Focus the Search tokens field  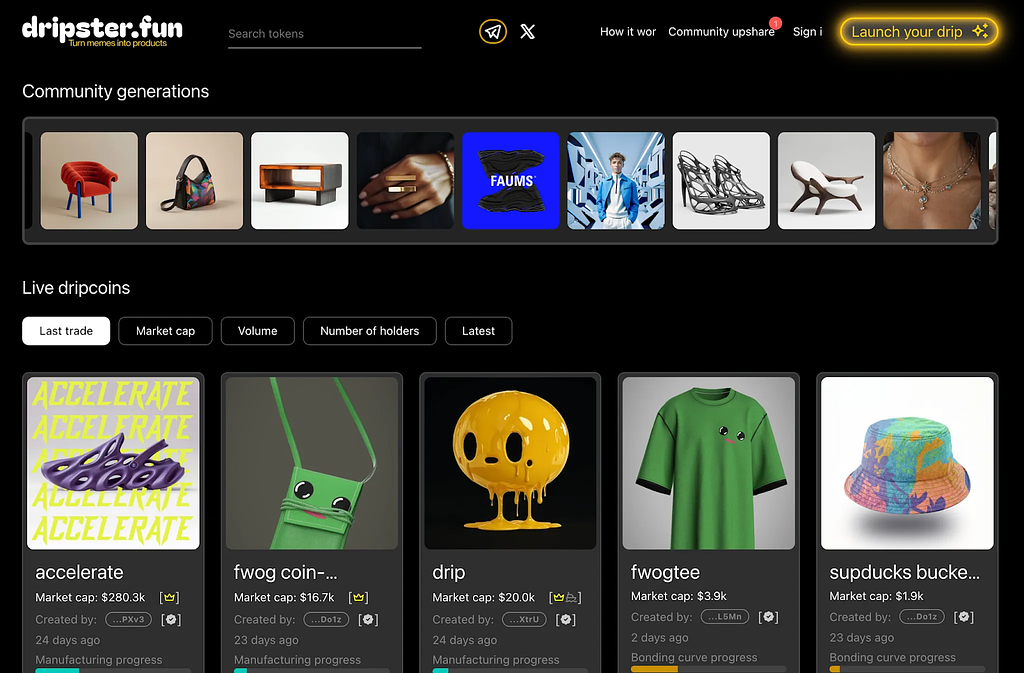tap(324, 34)
